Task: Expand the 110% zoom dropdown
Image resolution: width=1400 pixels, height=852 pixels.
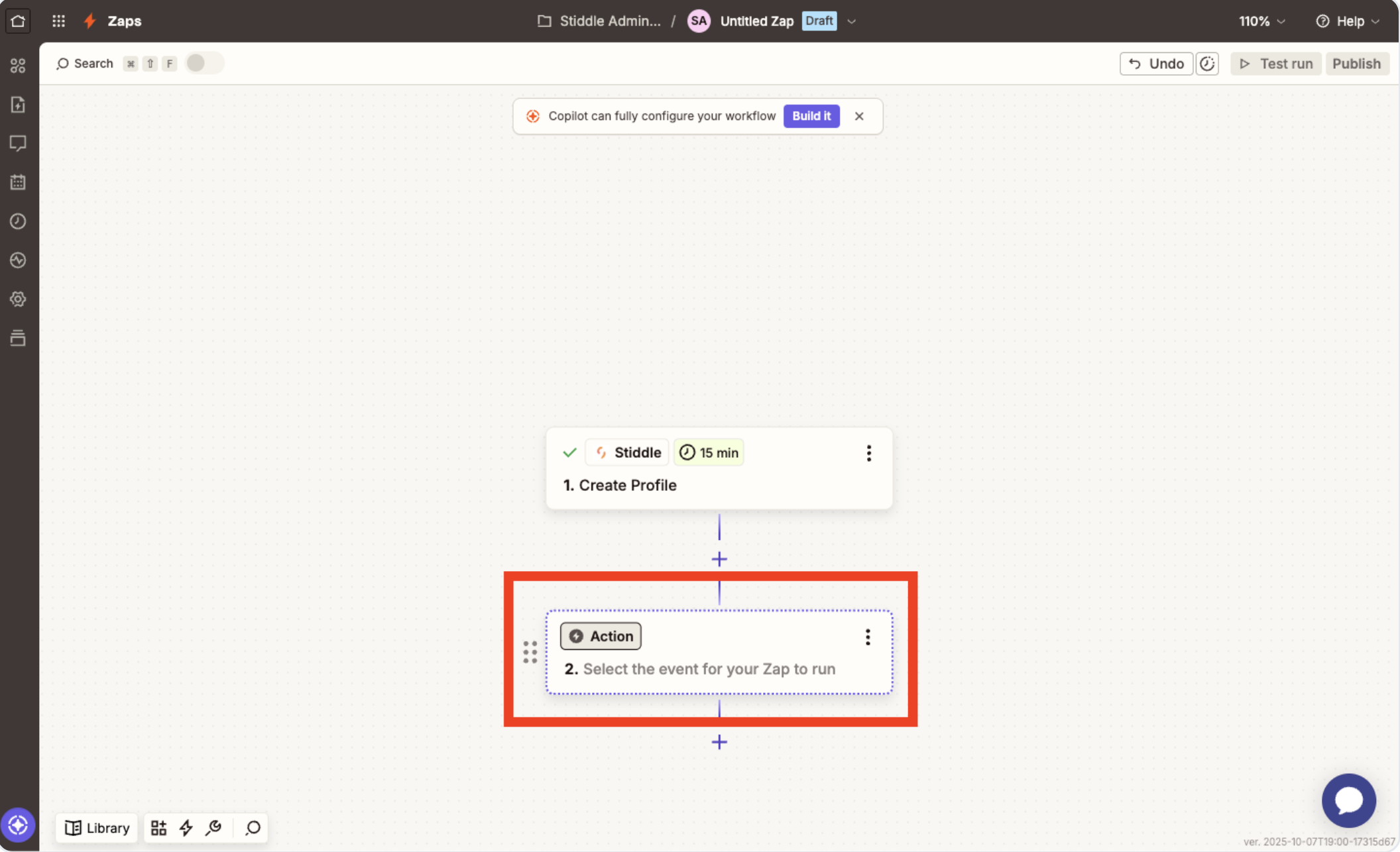Action: click(x=1261, y=21)
